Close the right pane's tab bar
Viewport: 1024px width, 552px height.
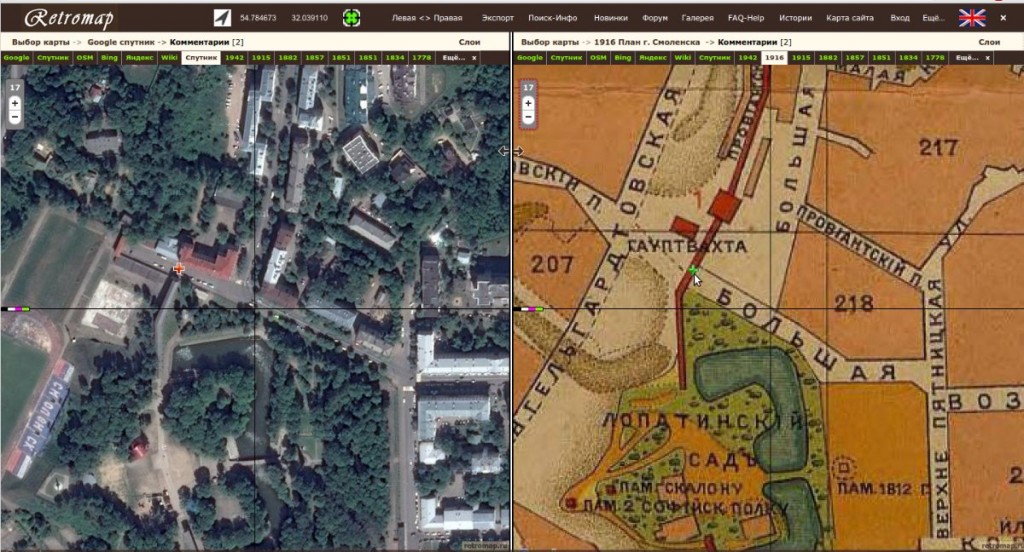click(x=987, y=57)
